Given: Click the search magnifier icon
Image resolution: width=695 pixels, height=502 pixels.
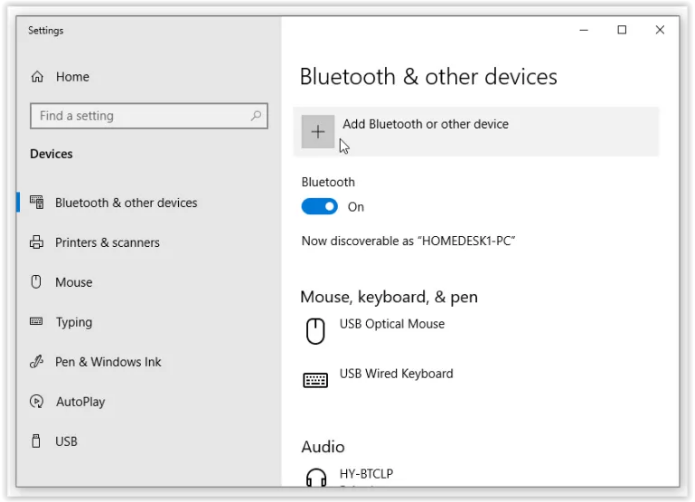Looking at the screenshot, I should [x=256, y=116].
